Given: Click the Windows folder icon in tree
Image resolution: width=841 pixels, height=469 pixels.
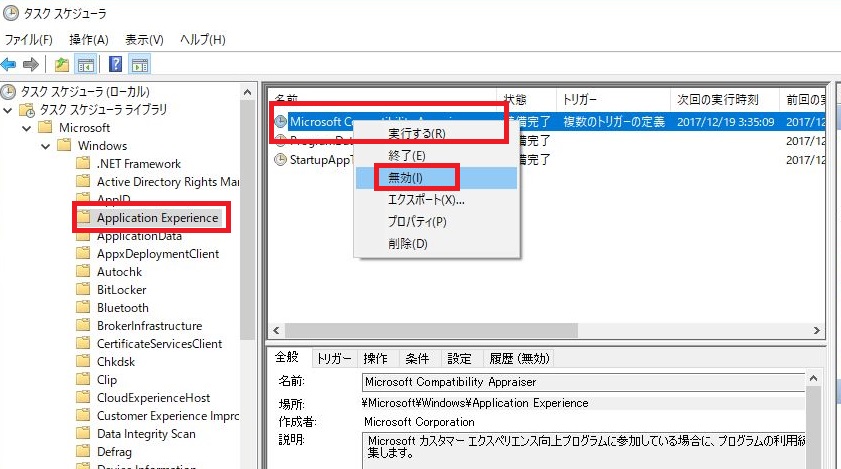Looking at the screenshot, I should [64, 145].
